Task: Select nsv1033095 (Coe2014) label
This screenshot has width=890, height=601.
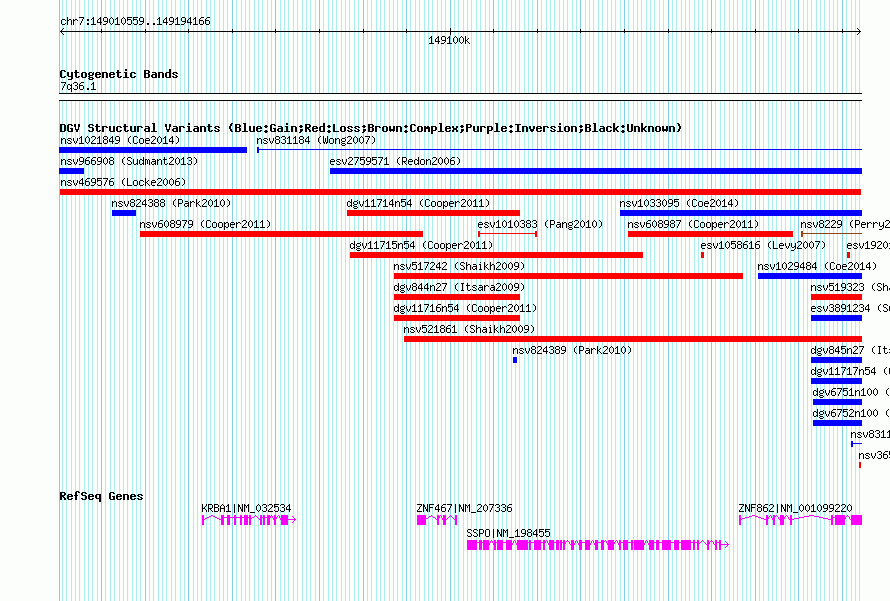Action: point(679,203)
